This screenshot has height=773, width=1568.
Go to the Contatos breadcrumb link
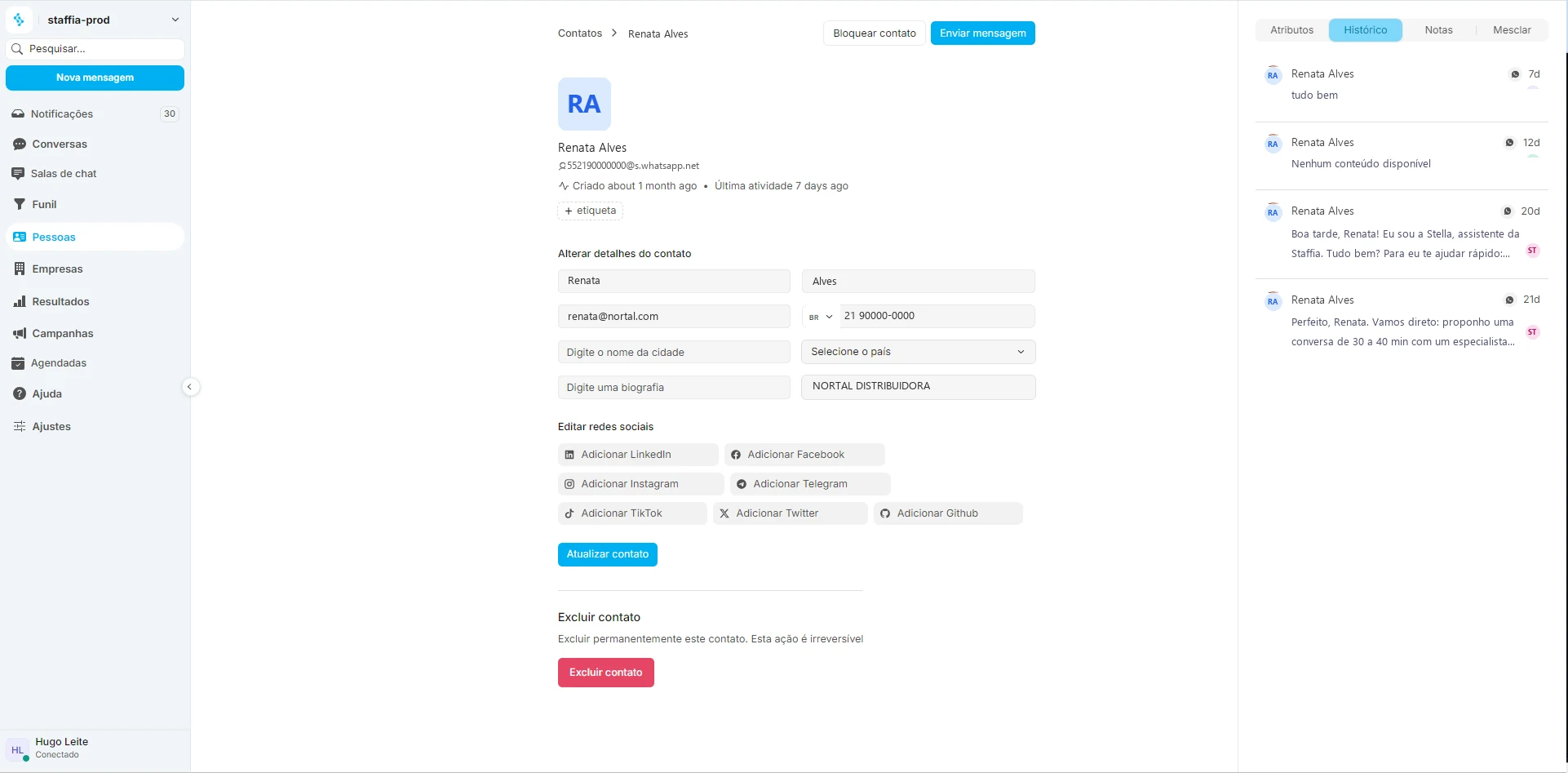(x=580, y=33)
